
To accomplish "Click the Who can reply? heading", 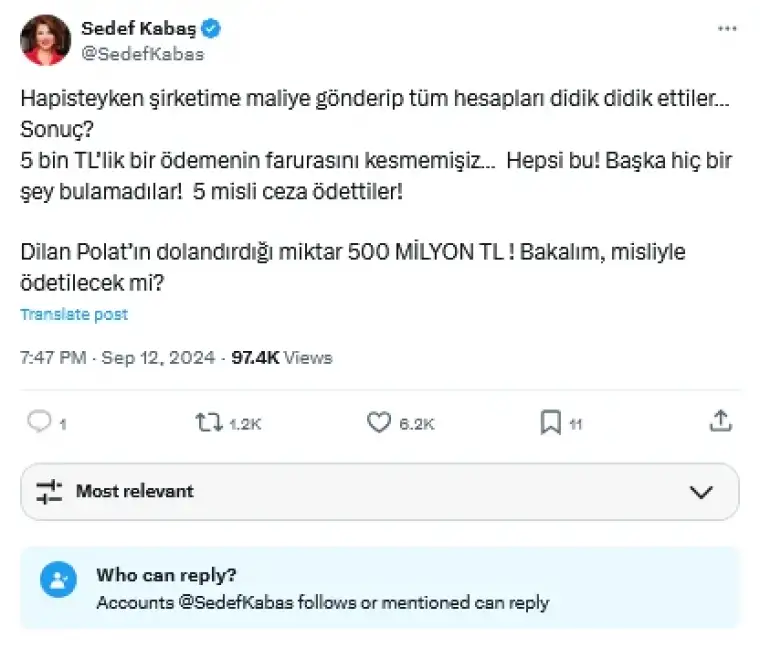I will coord(167,575).
